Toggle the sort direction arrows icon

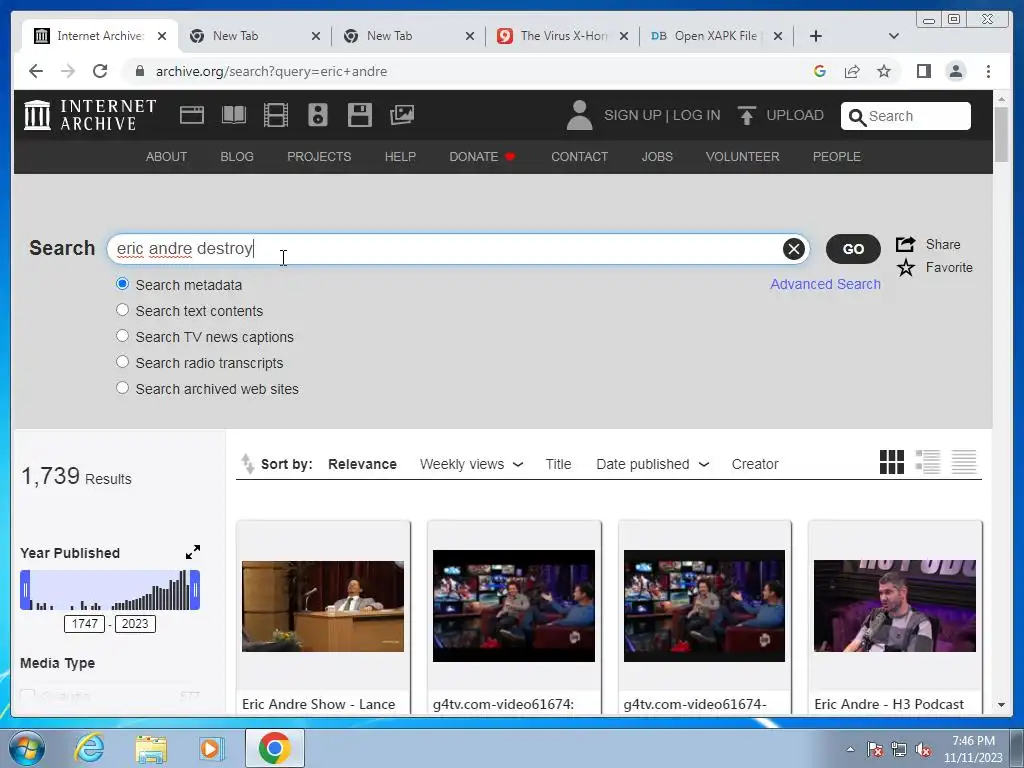coord(247,464)
